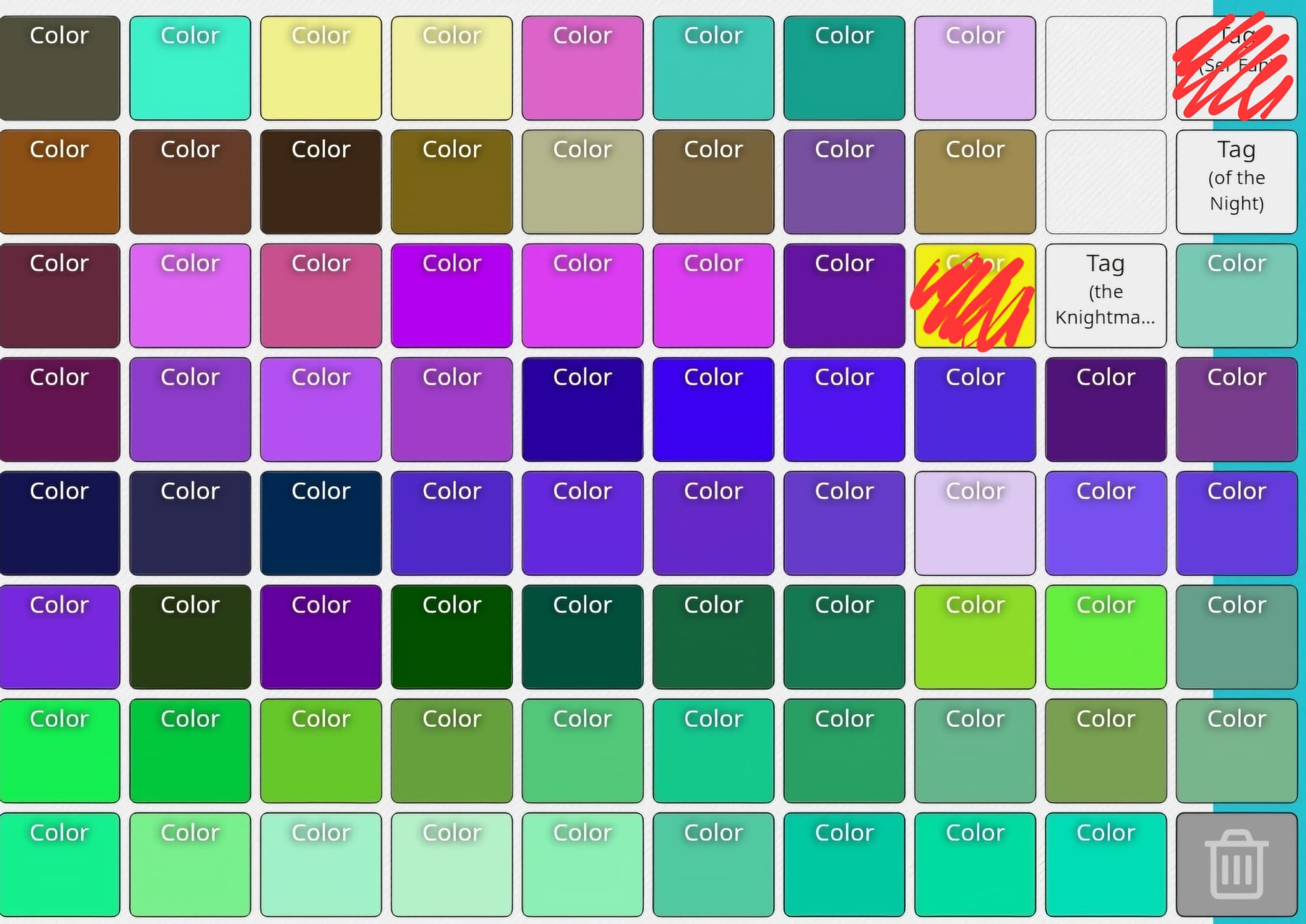Click the first empty white tile in top row
Viewport: 1306px width, 924px height.
[x=1105, y=68]
